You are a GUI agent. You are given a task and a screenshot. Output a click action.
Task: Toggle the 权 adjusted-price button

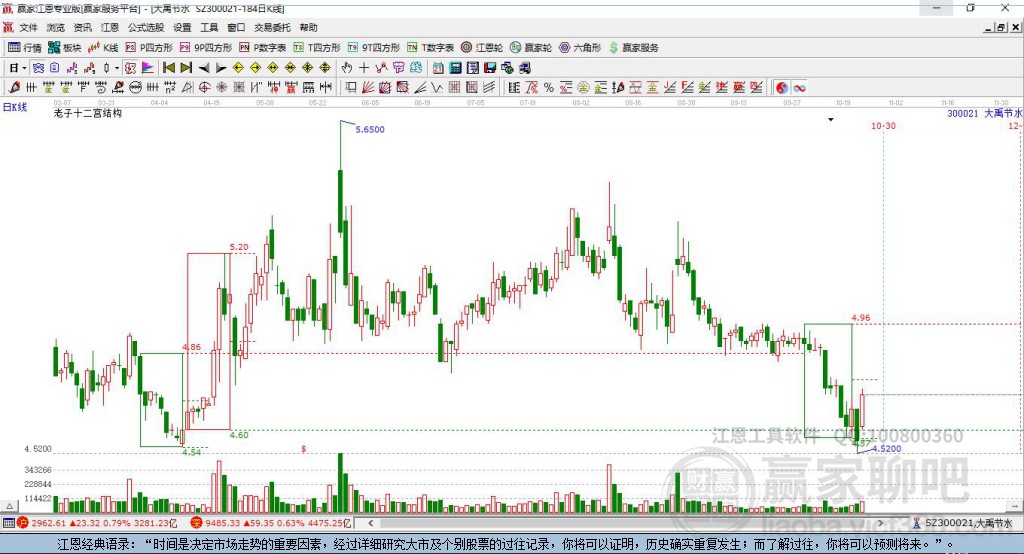[131, 68]
